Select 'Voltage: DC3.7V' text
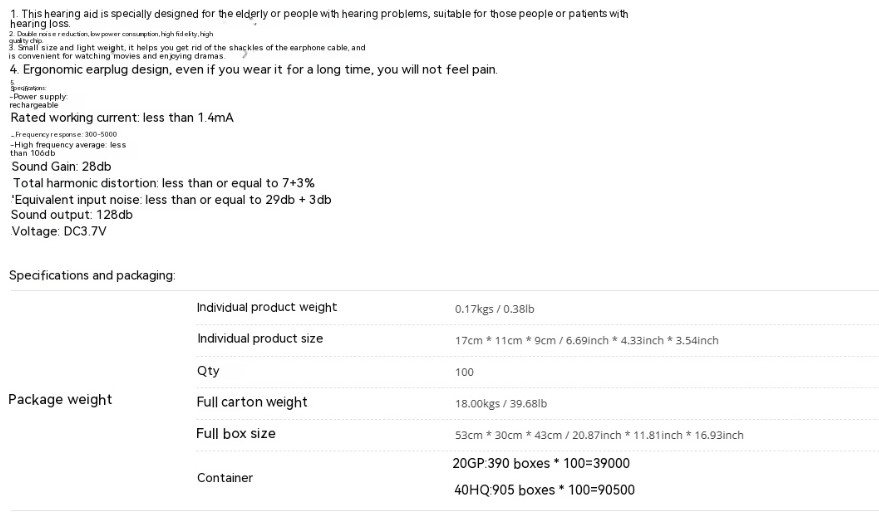Image resolution: width=879 pixels, height=516 pixels. pos(59,232)
